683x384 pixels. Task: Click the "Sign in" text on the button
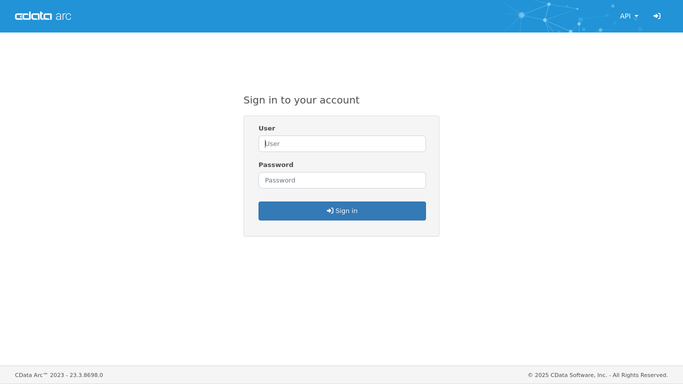pos(346,211)
